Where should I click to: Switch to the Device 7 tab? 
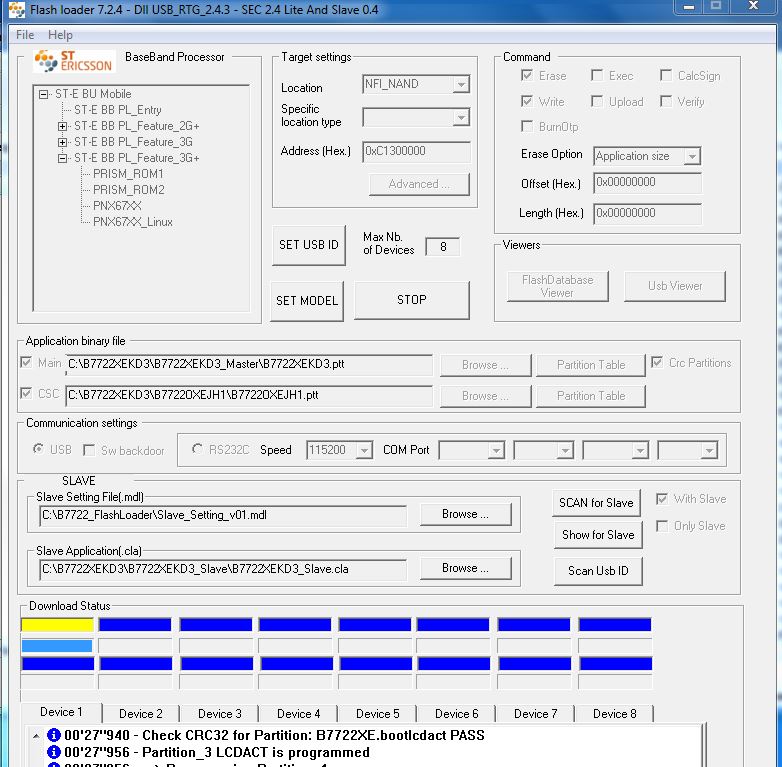[536, 714]
